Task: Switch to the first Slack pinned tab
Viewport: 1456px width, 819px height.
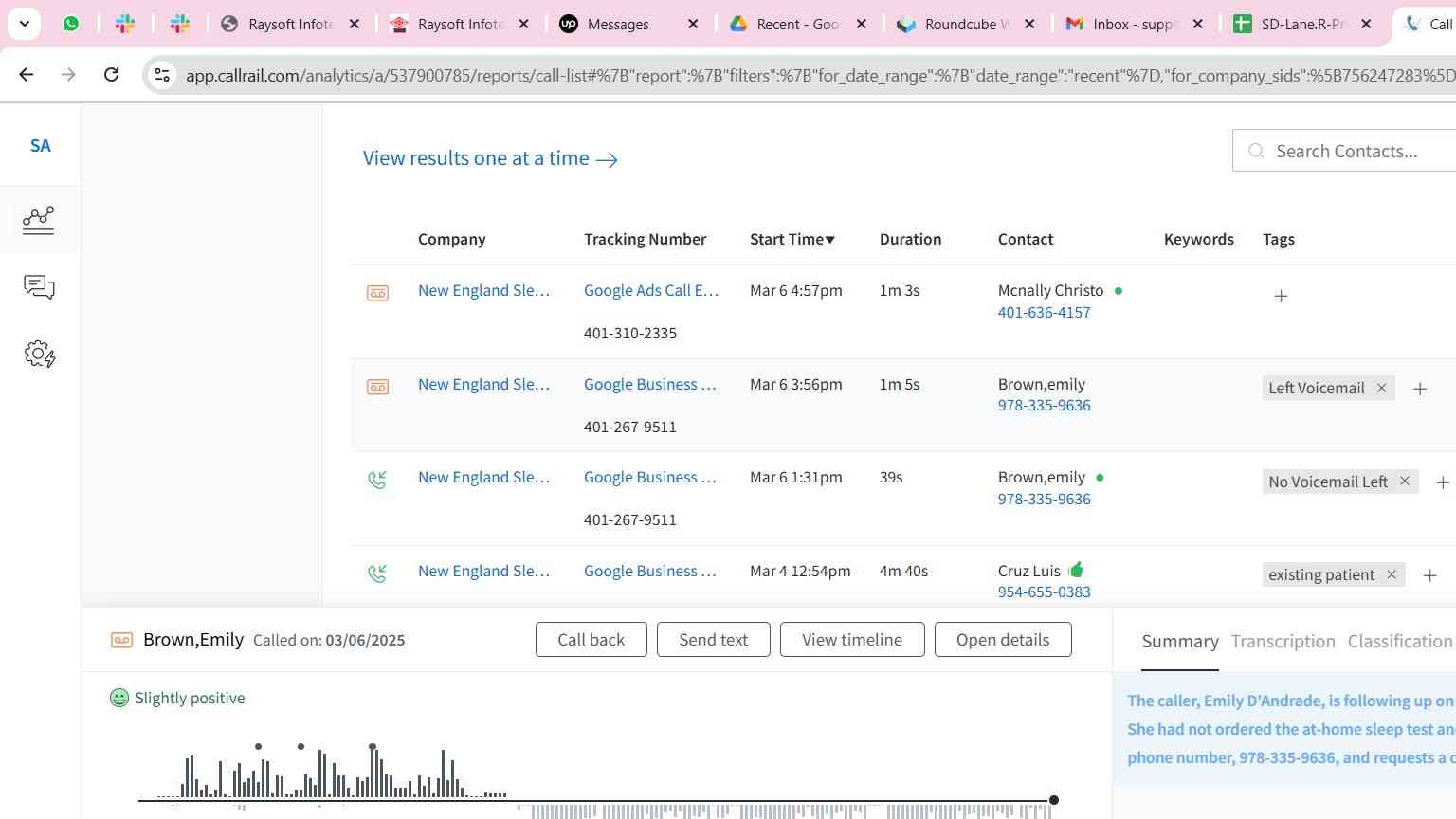Action: click(125, 24)
